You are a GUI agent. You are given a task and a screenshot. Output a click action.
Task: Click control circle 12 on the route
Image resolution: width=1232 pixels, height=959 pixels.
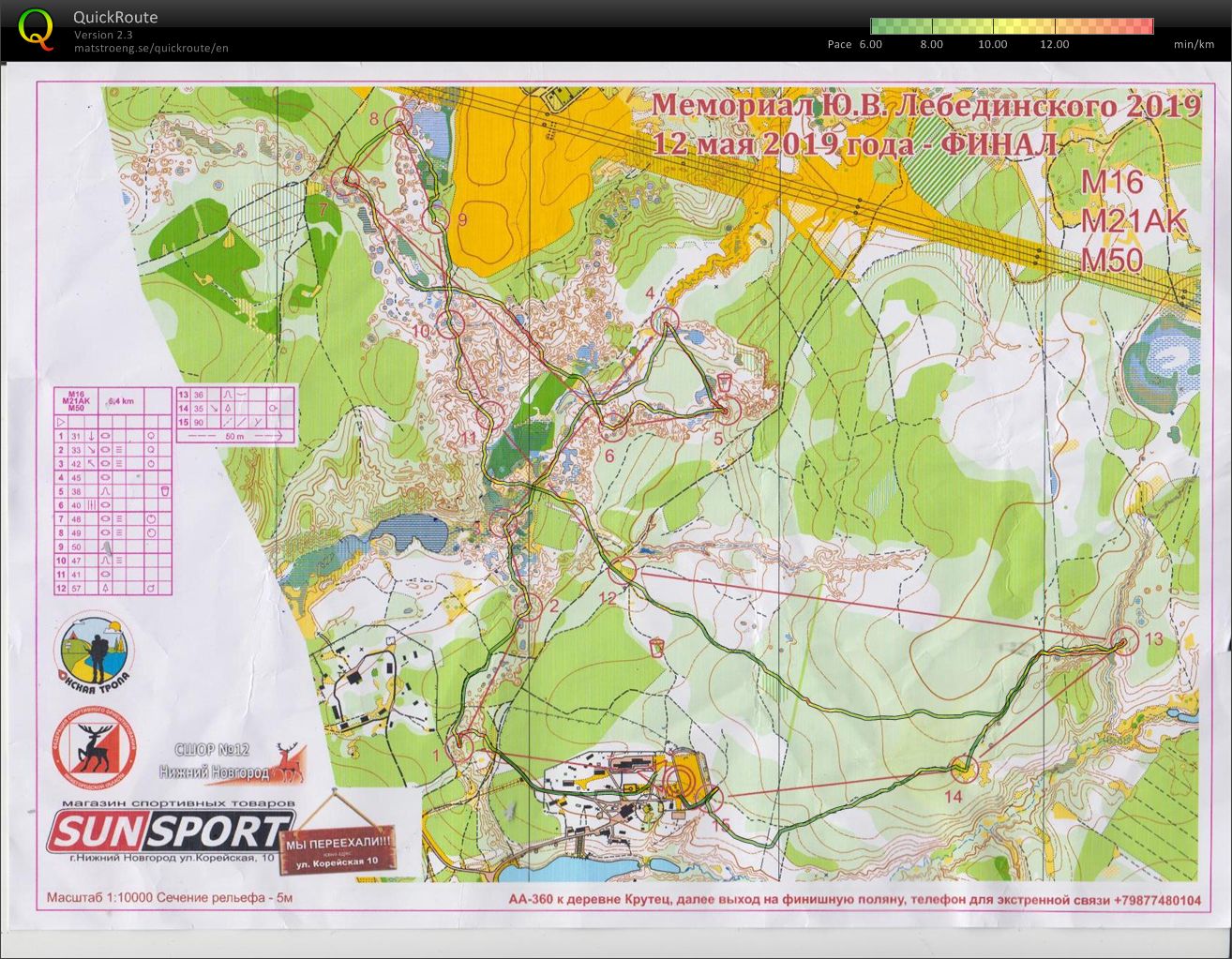pyautogui.click(x=623, y=571)
